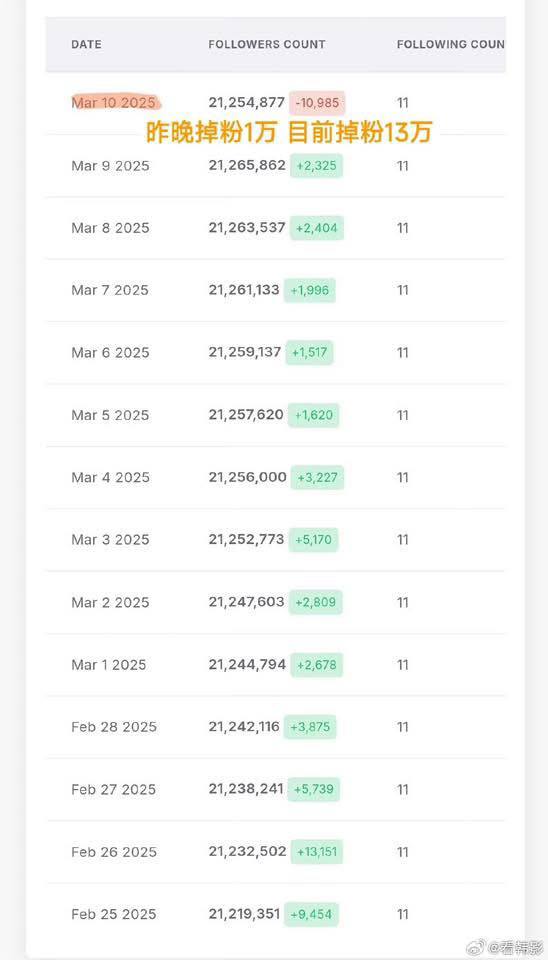Click the Weibo watermark logo icon
The image size is (548, 960).
[x=481, y=945]
